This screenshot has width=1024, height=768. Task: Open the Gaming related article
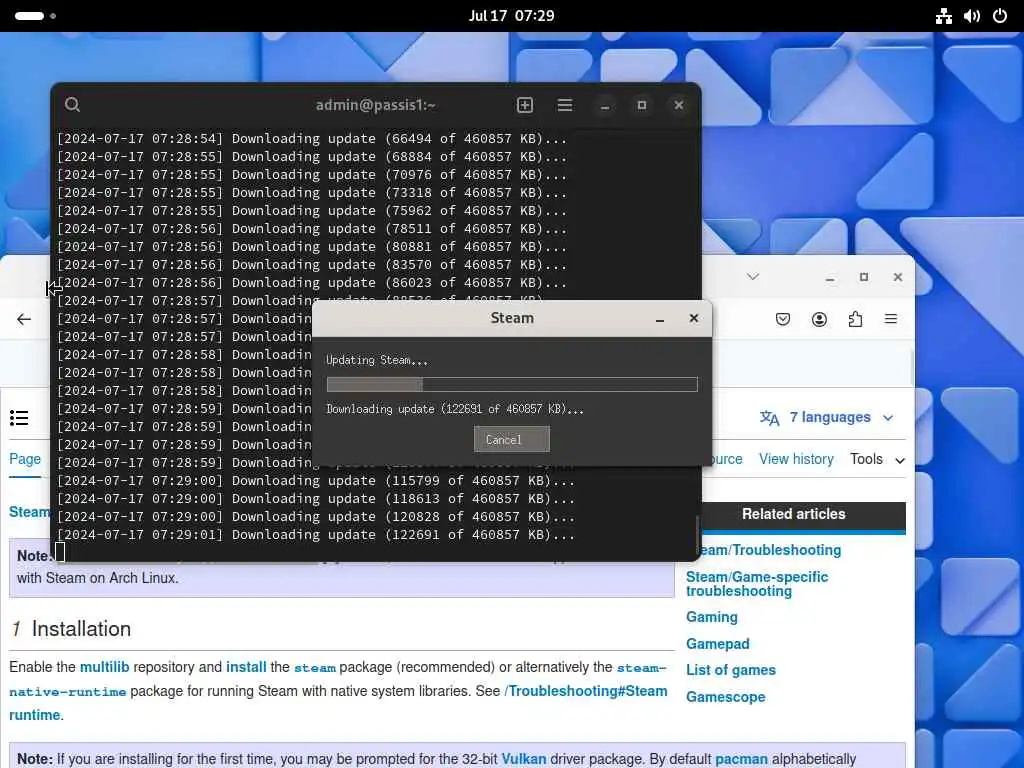tap(712, 617)
